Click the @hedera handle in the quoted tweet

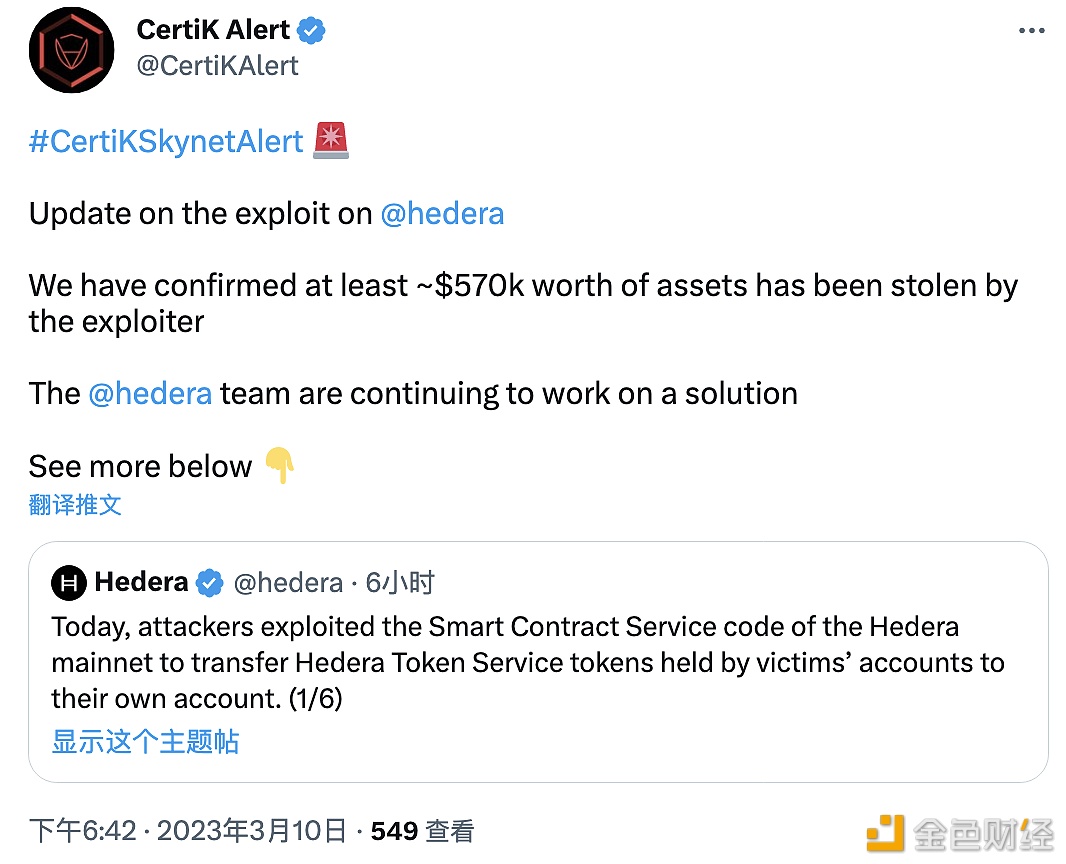click(288, 583)
